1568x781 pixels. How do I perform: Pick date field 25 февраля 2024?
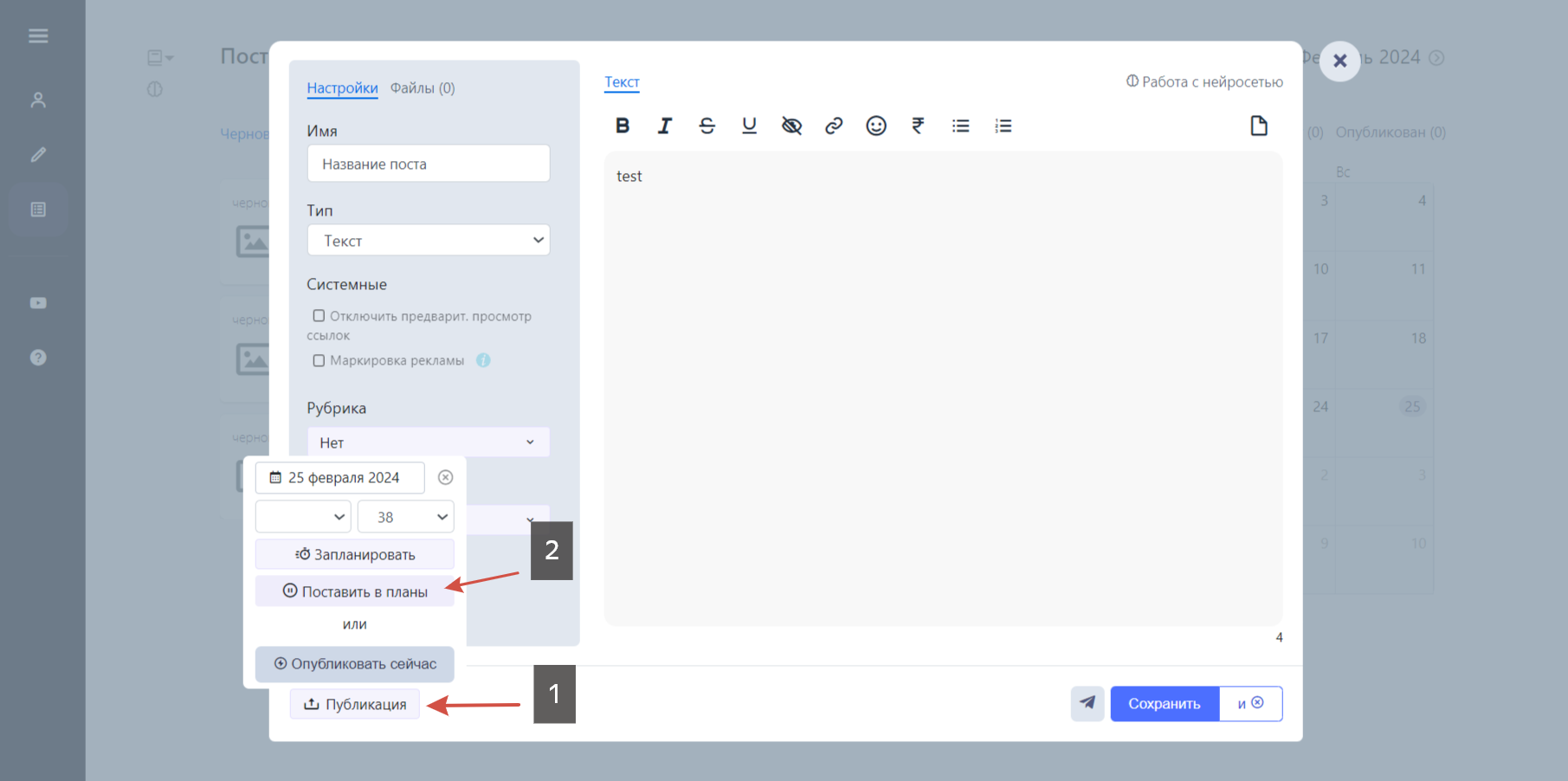point(340,477)
